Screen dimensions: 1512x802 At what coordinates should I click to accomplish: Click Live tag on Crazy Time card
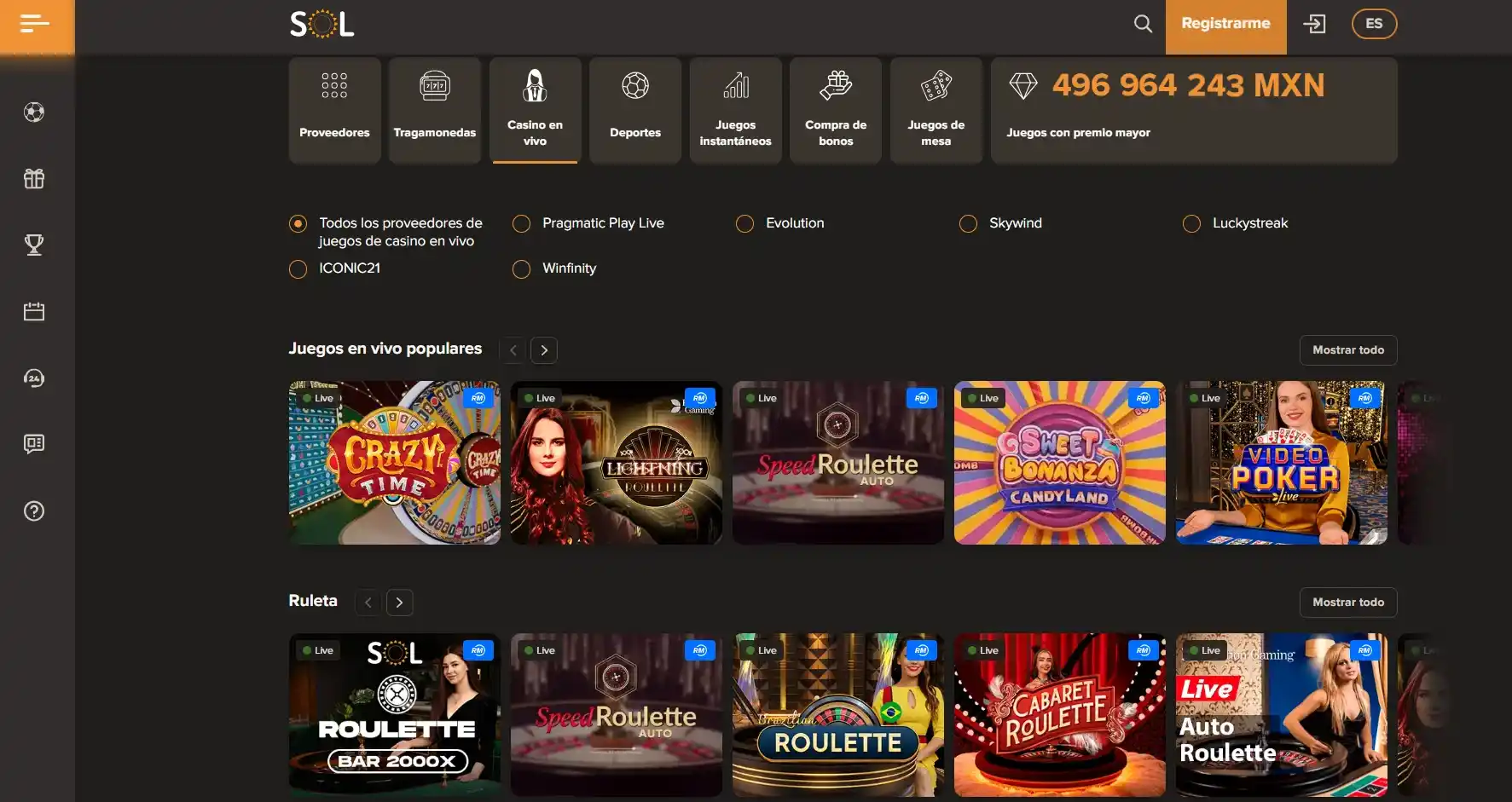tap(318, 398)
